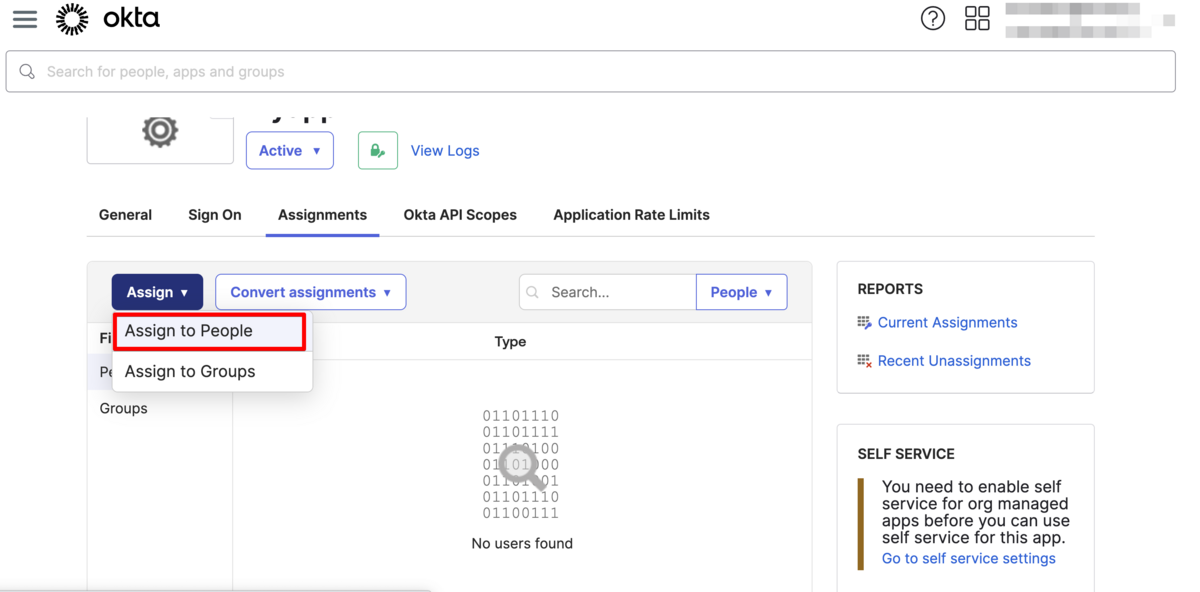1200x592 pixels.
Task: Select the Assignments tab
Action: (x=322, y=215)
